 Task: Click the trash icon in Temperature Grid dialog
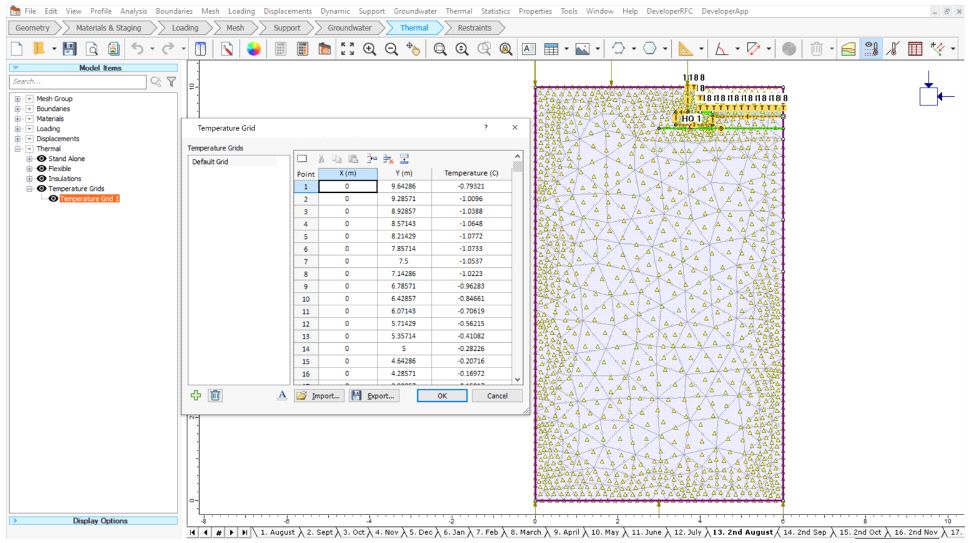point(215,395)
